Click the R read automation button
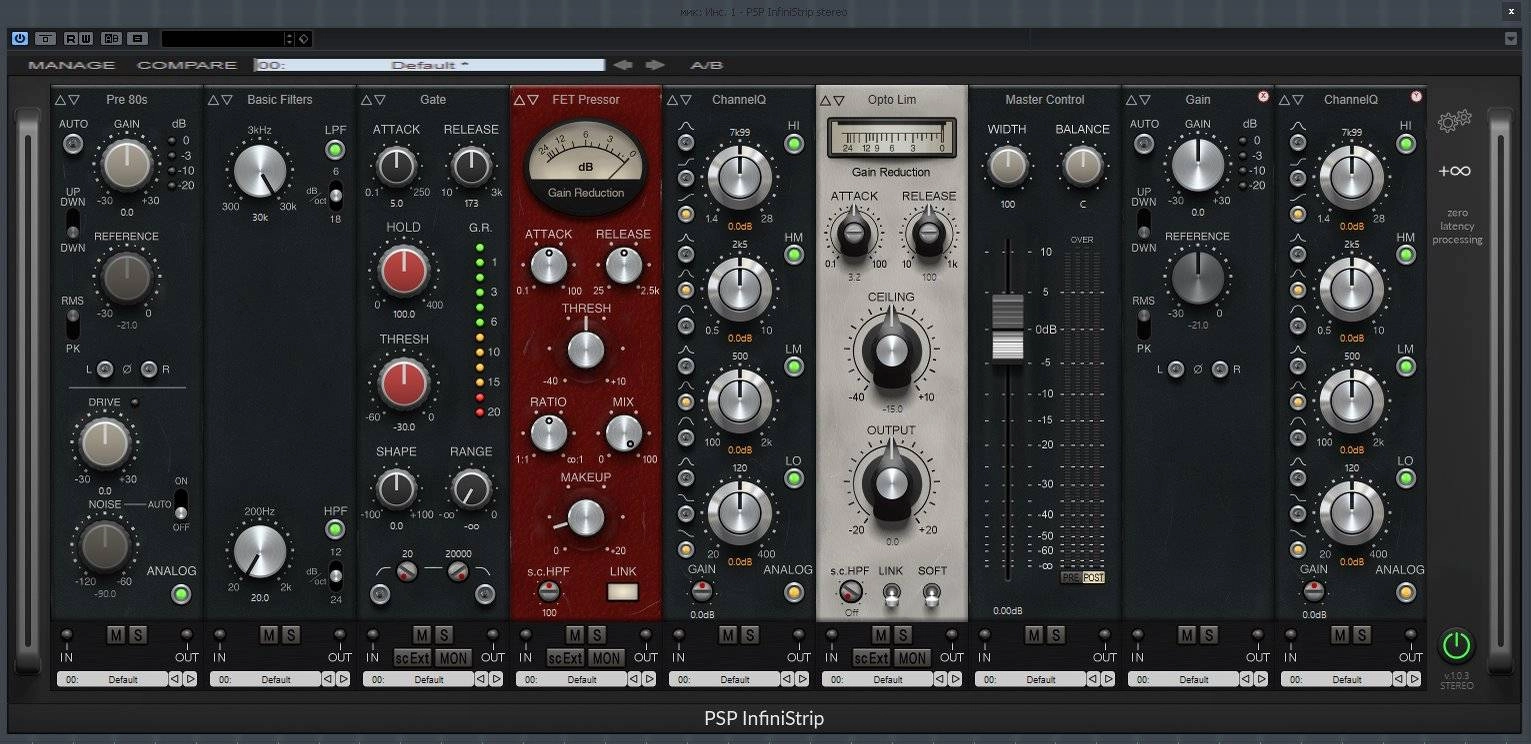This screenshot has width=1531, height=744. [71, 38]
